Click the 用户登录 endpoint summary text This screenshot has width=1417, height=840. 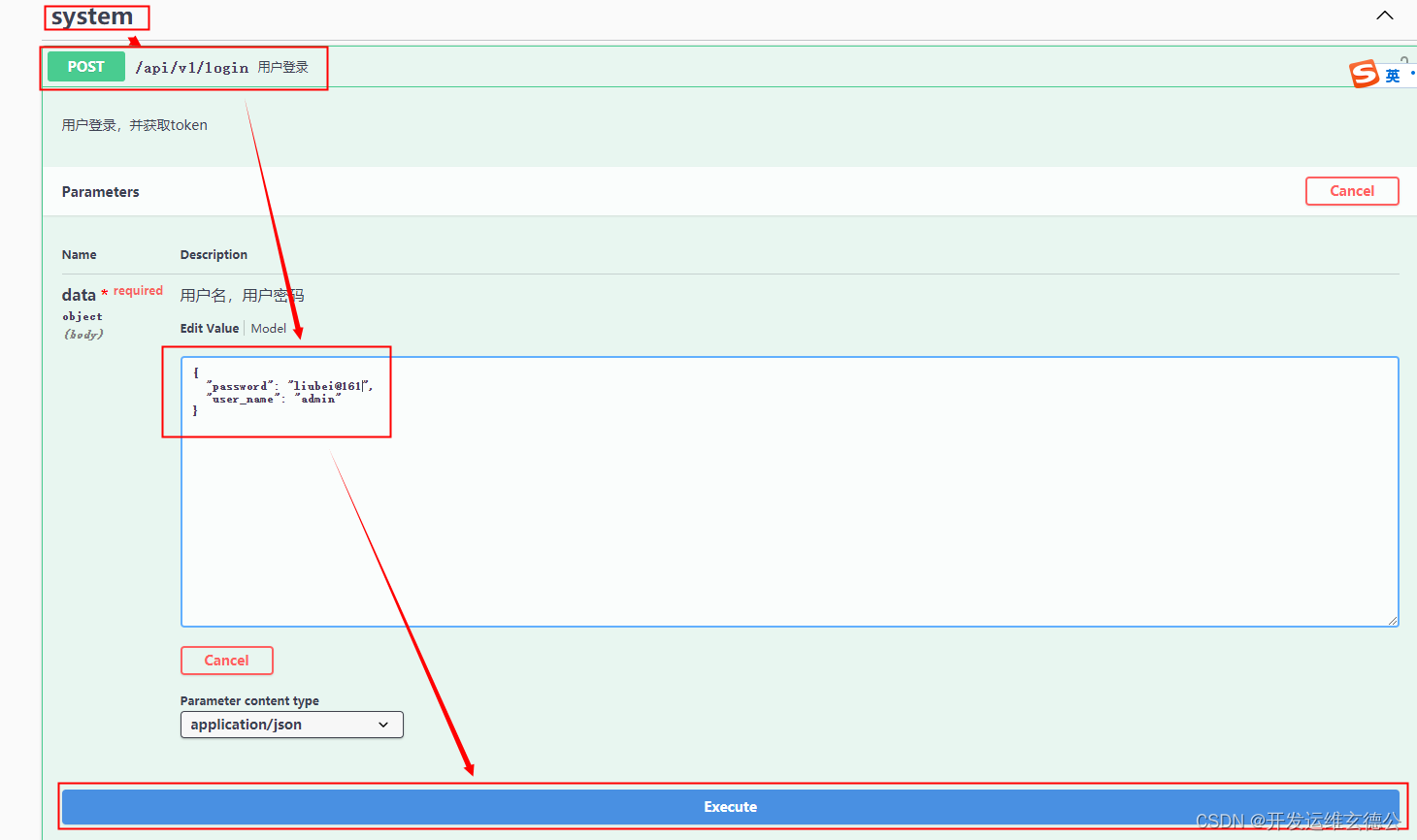pyautogui.click(x=283, y=67)
